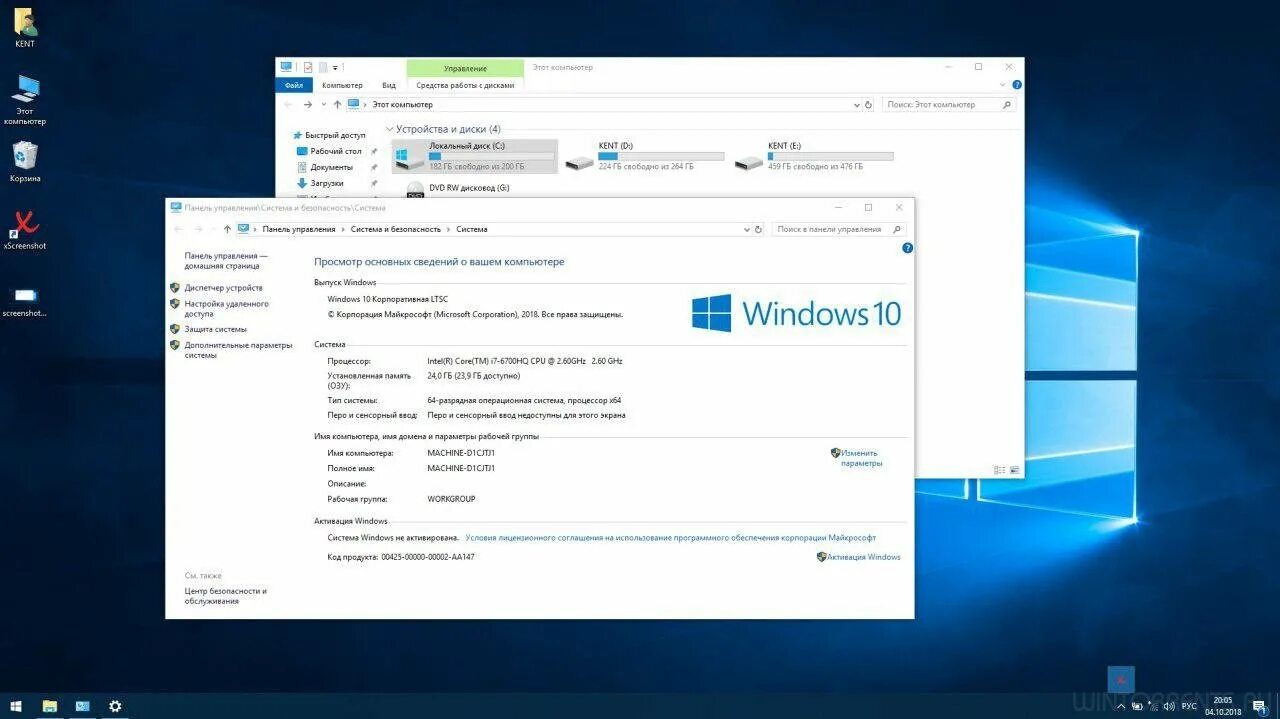The image size is (1280, 719).
Task: Click the arrow after Панель управления in breadcrumb
Action: pos(343,229)
